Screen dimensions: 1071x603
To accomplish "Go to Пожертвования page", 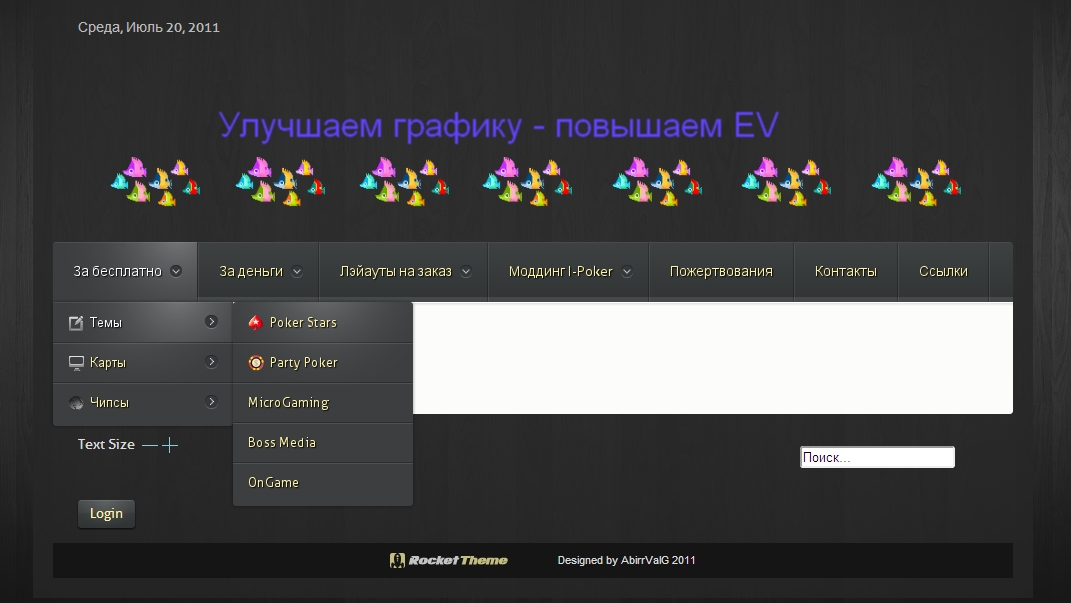I will (x=721, y=271).
